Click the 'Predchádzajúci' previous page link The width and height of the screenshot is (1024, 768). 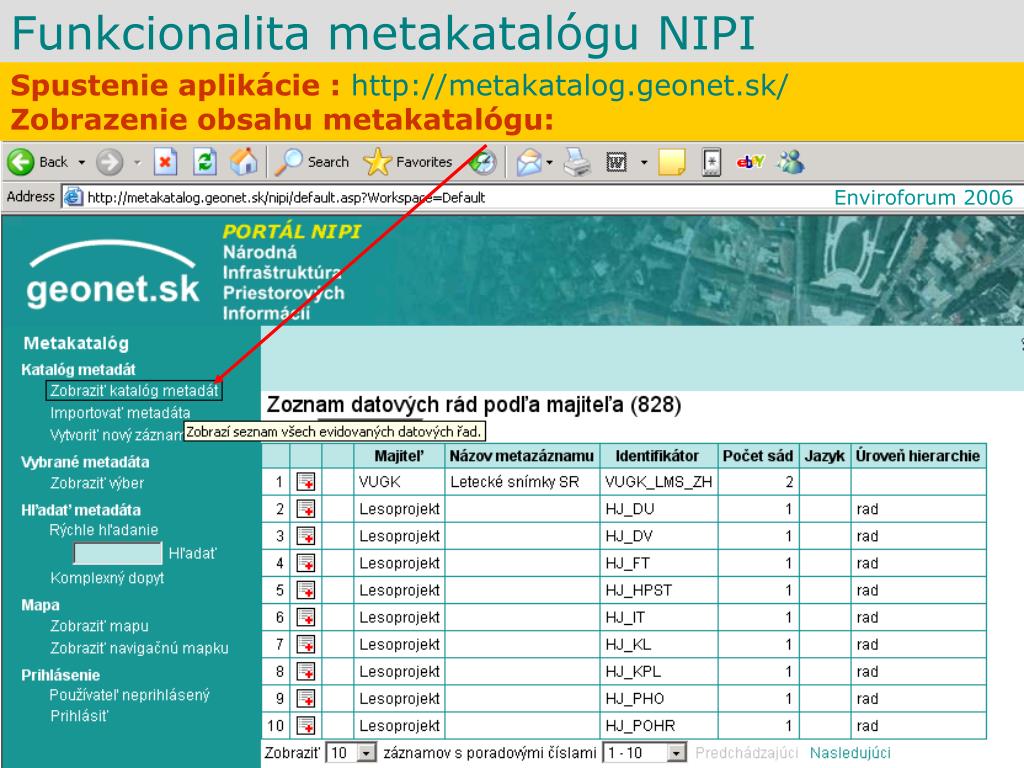[746, 753]
